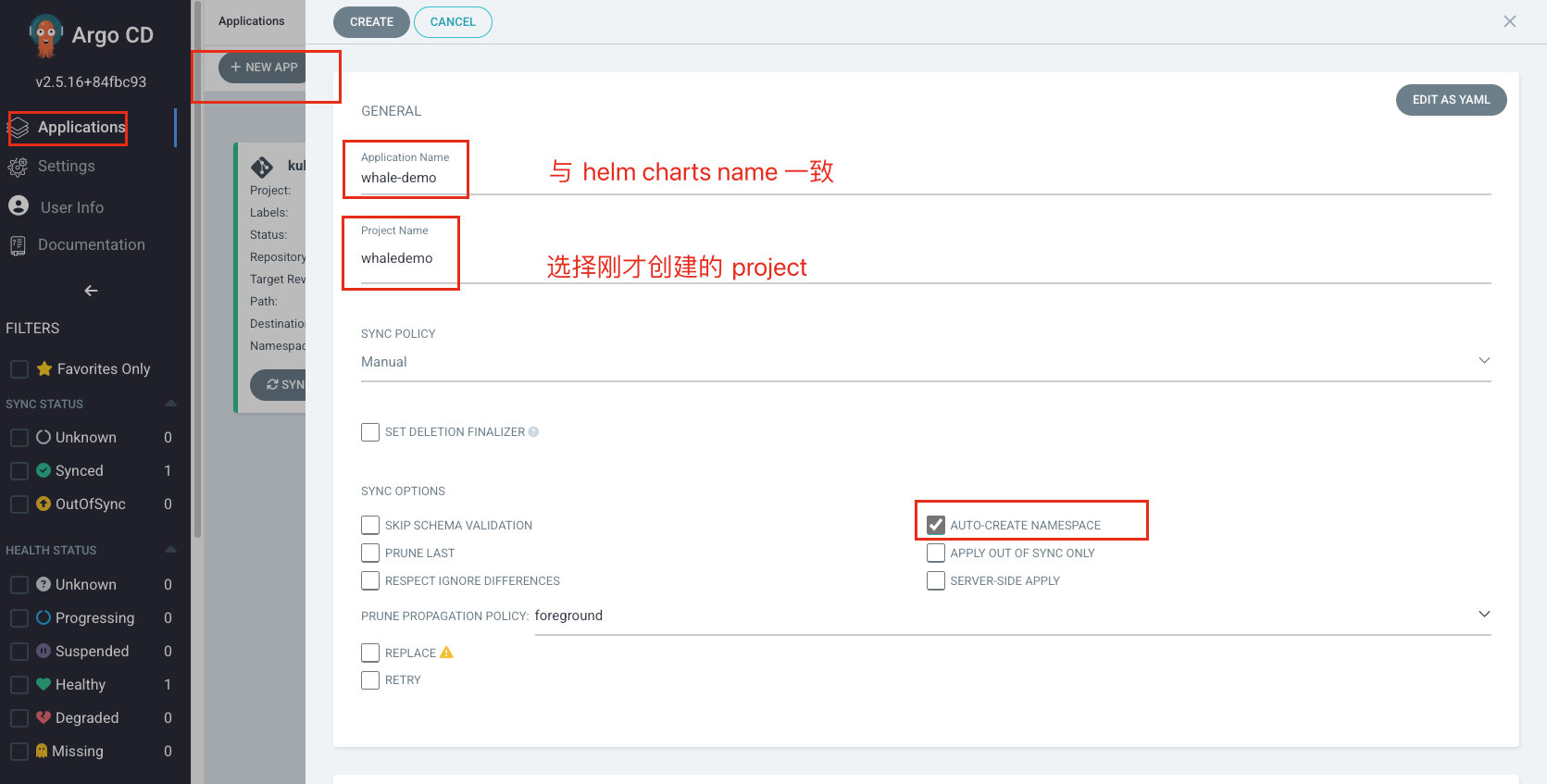1547x784 pixels.
Task: Open the Sync Policy Manual dropdown
Action: coord(926,362)
